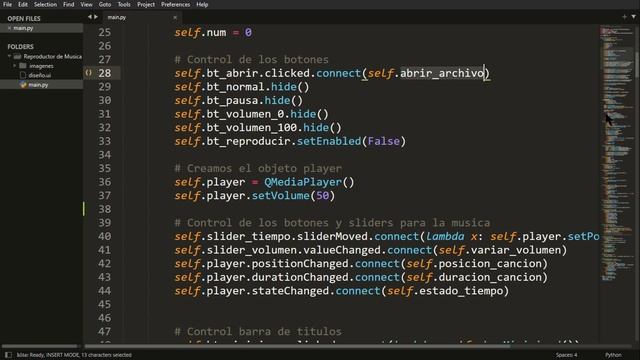Click 'posicion_cancion' on line 42
Viewport: 640px width, 360px height.
(x=490, y=264)
